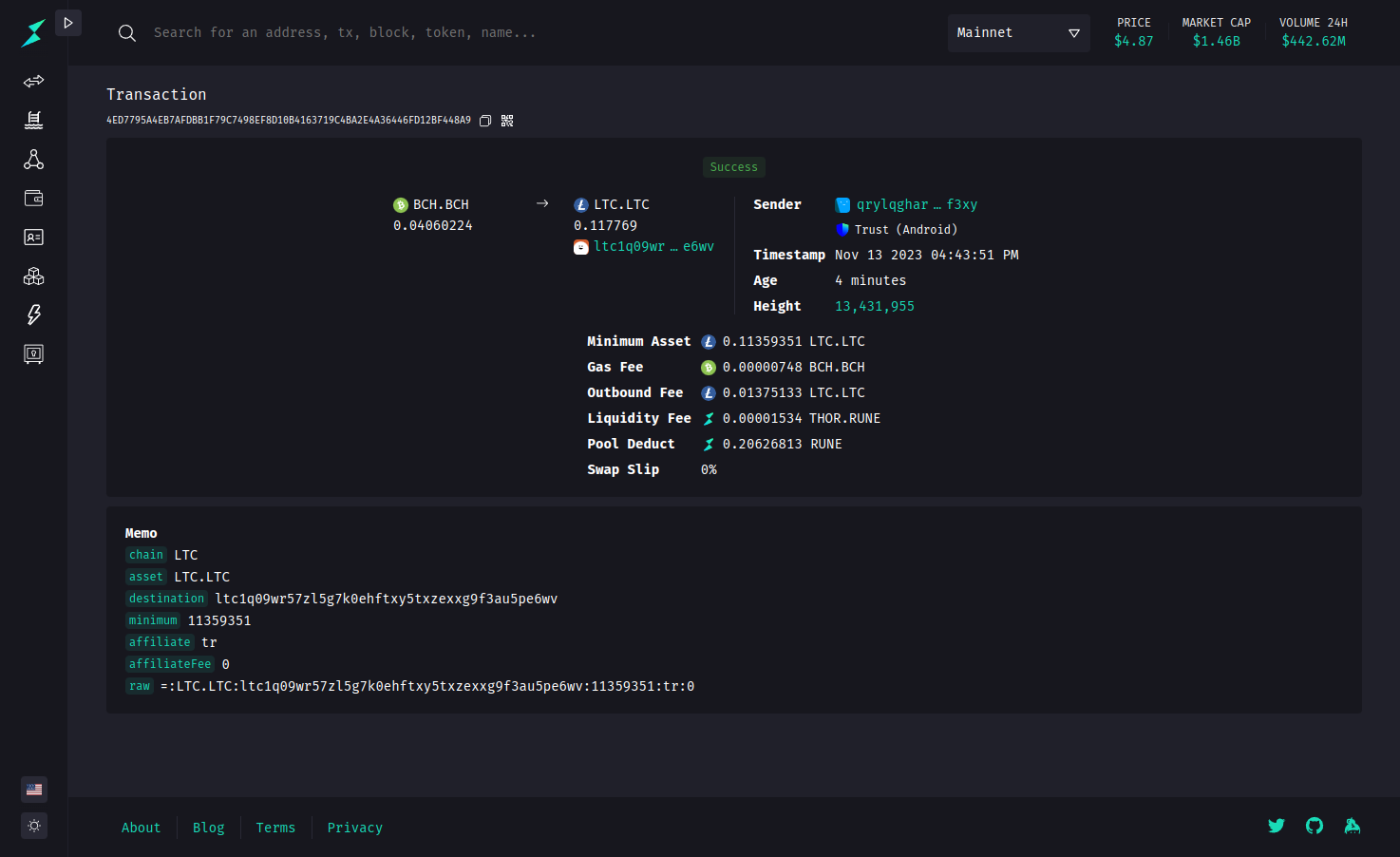The image size is (1400, 857).
Task: Open the lightning bolt sidebar icon
Action: (x=33, y=314)
